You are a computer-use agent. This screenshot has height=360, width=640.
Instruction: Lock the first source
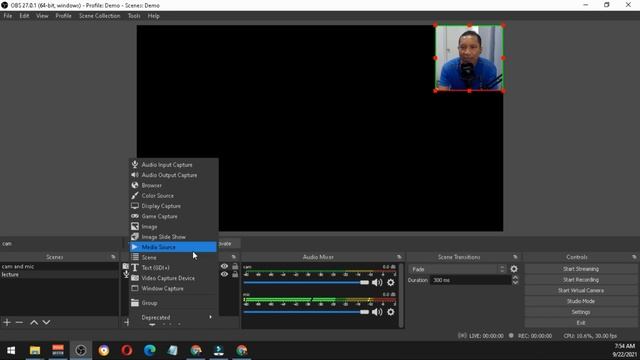click(235, 266)
